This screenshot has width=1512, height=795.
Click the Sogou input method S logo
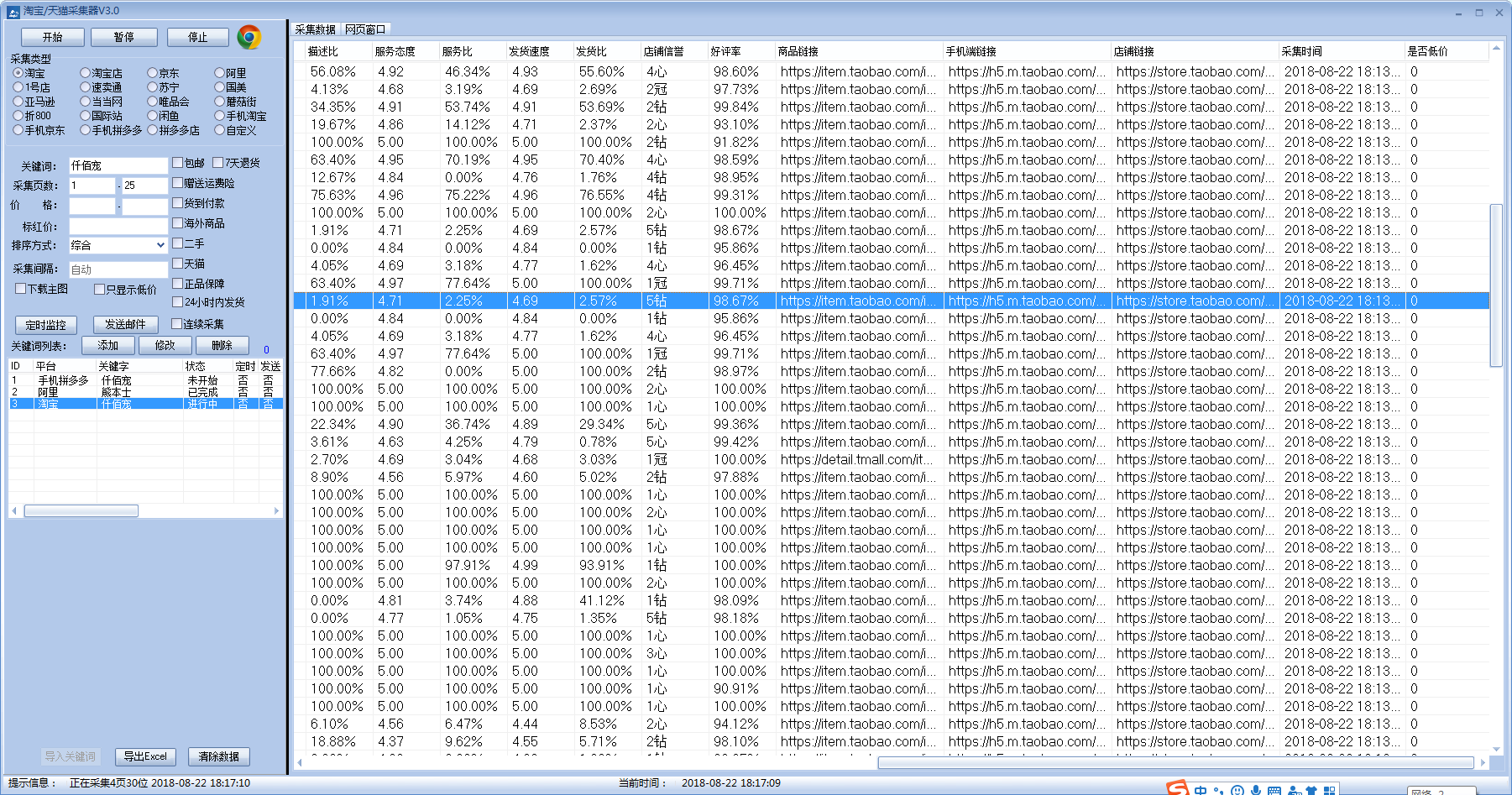click(x=1178, y=788)
